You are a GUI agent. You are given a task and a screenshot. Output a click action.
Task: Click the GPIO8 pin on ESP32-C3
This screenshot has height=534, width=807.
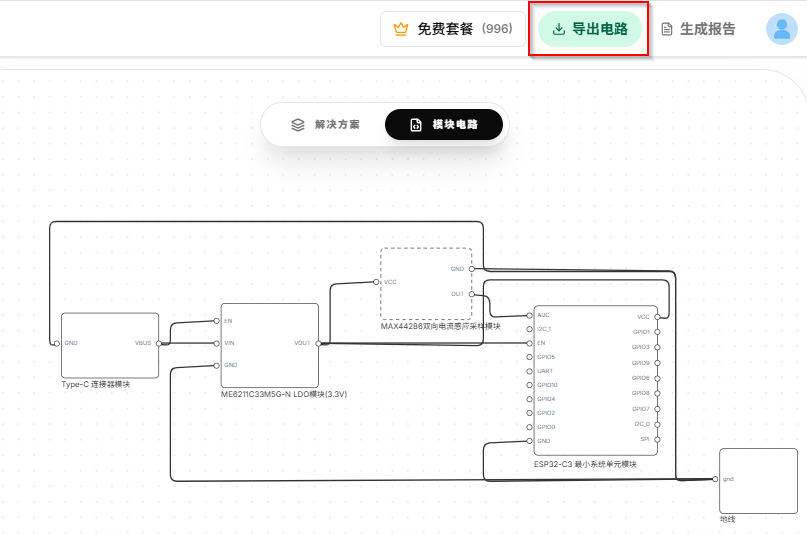657,394
